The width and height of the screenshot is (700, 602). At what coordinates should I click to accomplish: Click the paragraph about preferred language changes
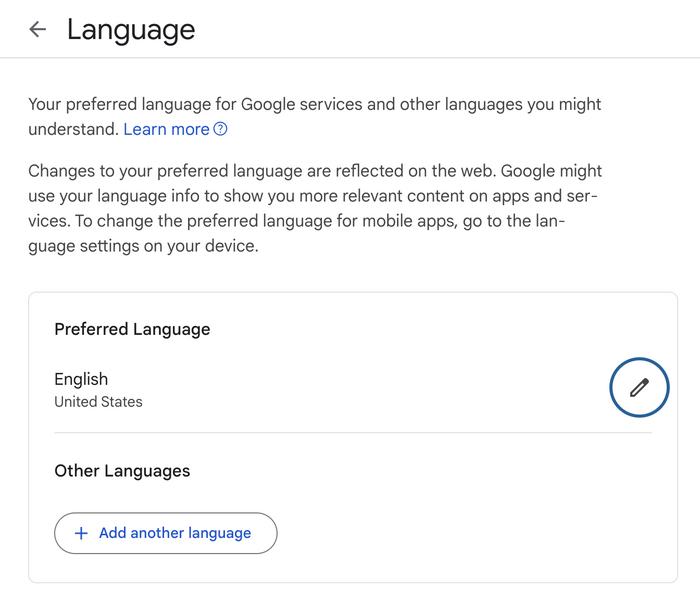point(315,208)
